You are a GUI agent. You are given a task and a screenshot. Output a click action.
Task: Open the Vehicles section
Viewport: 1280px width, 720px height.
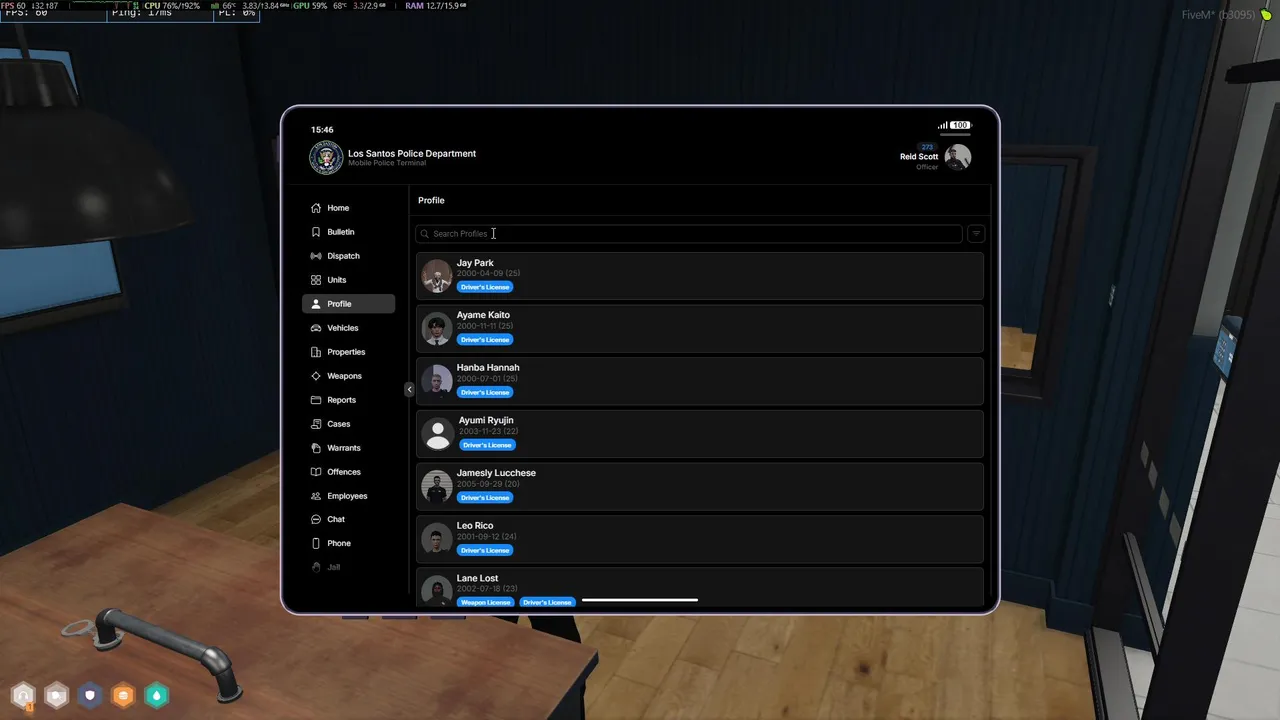(348, 328)
